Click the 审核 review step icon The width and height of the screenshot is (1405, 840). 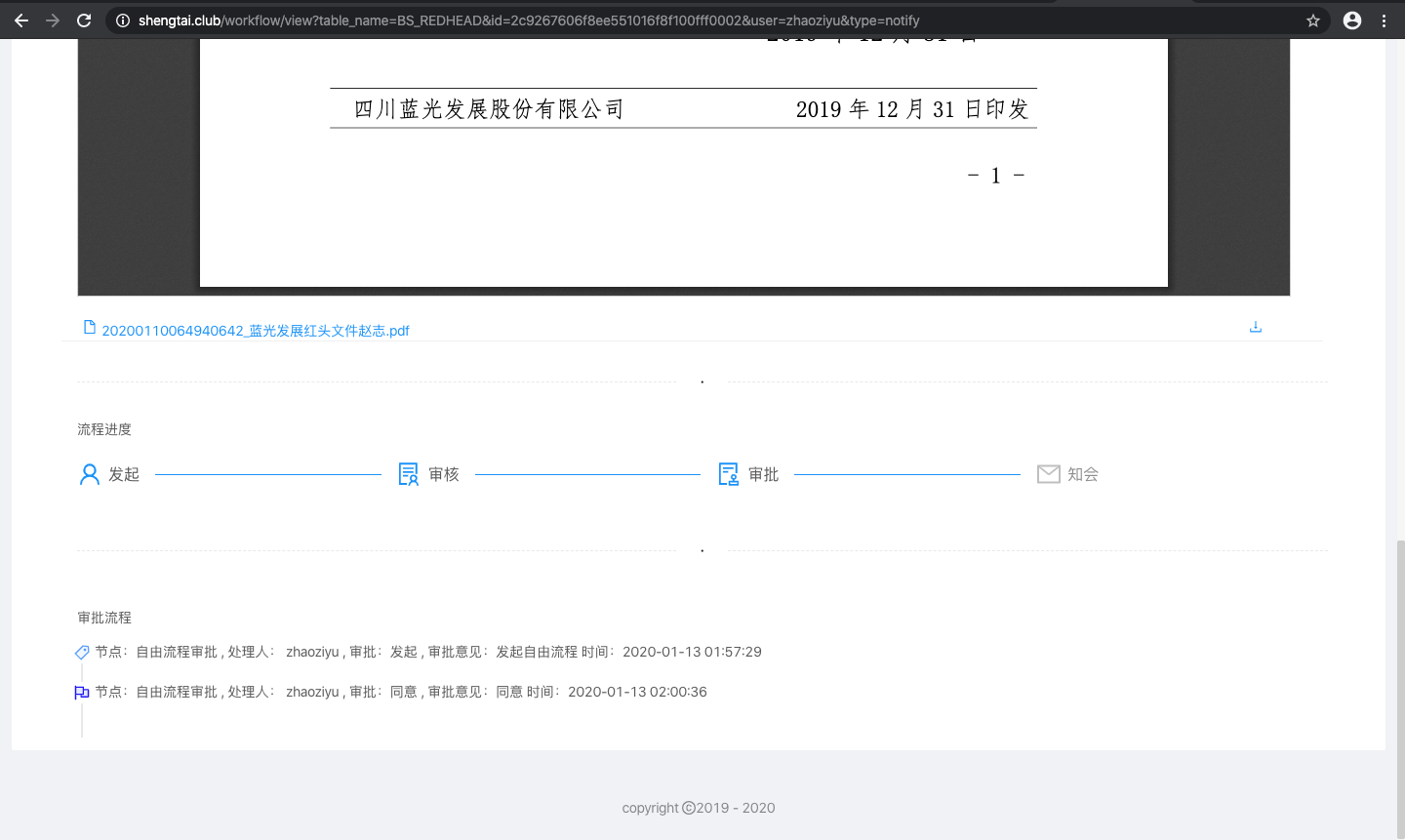coord(408,473)
